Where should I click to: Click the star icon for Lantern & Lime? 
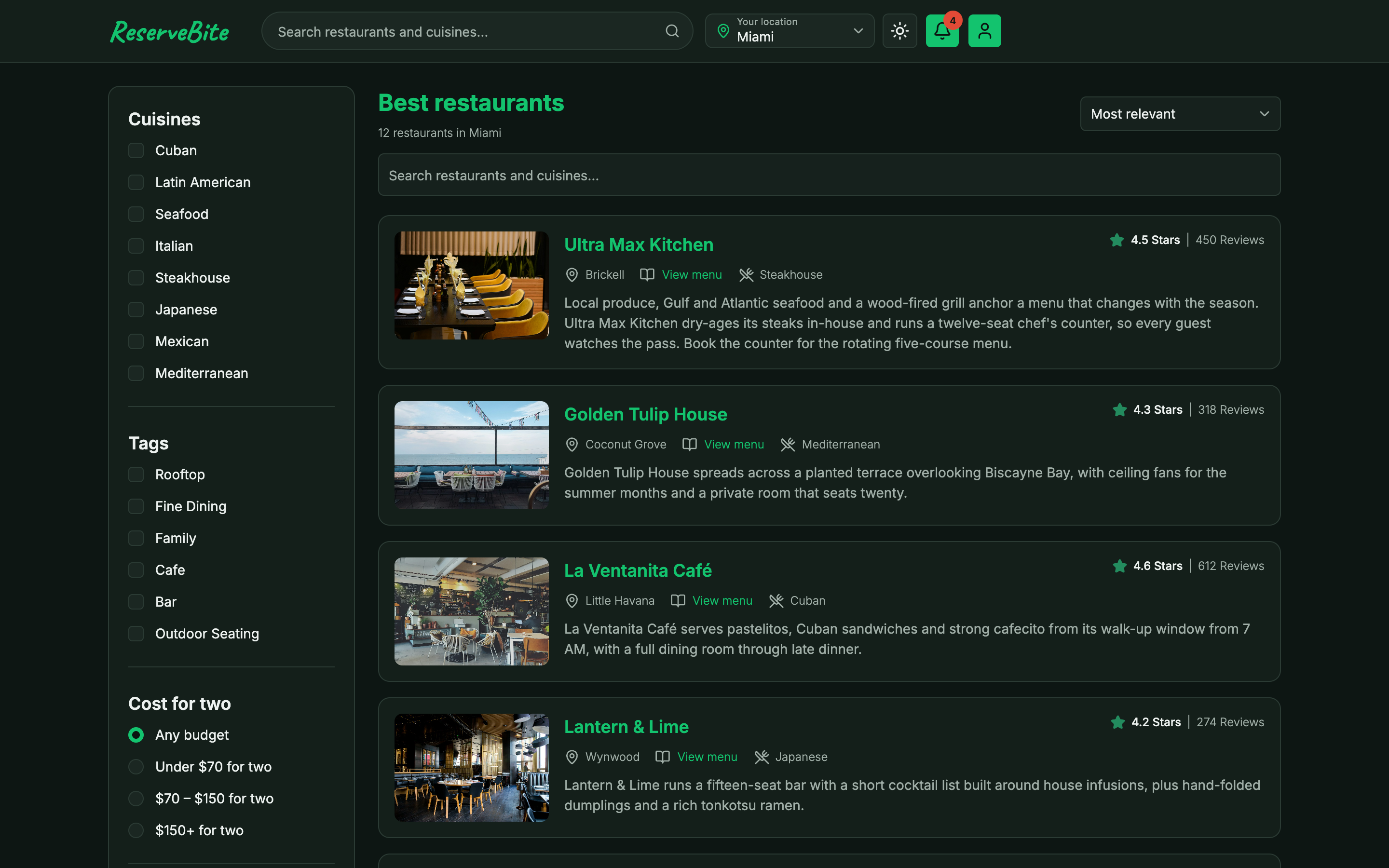click(x=1117, y=722)
